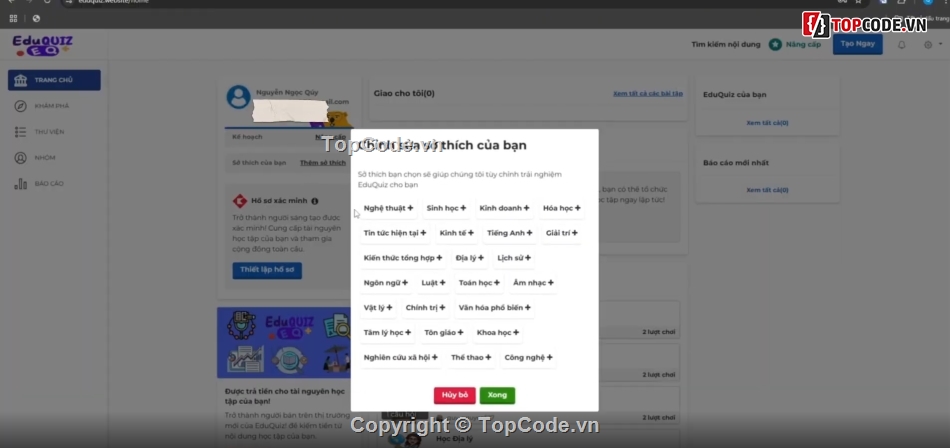Screen dimensions: 950x448
Task: Confirm with the green Xong button
Action: click(497, 395)
